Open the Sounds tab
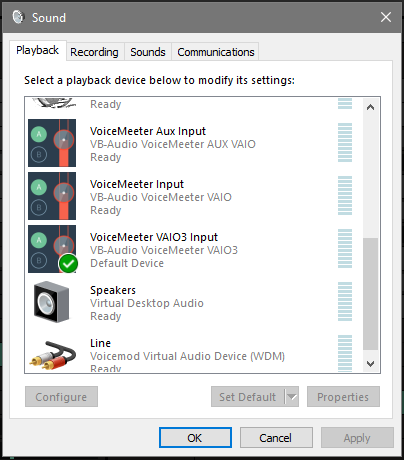Image resolution: width=404 pixels, height=460 pixels. (148, 52)
